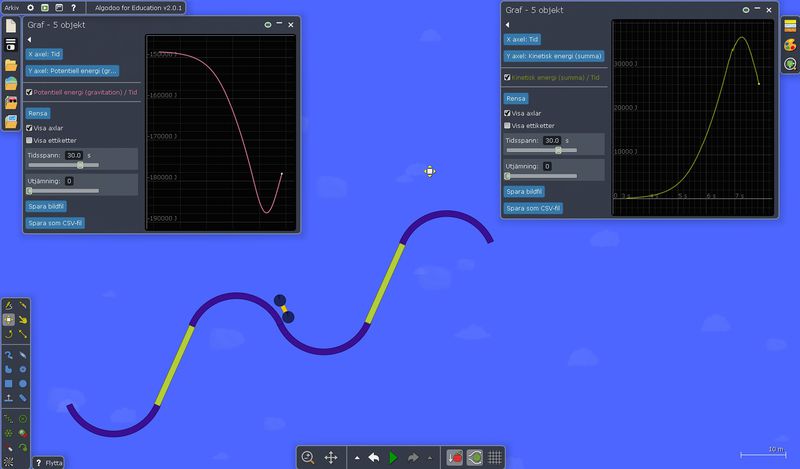Enable Visa etiketter checkbox in left graph

click(x=29, y=140)
